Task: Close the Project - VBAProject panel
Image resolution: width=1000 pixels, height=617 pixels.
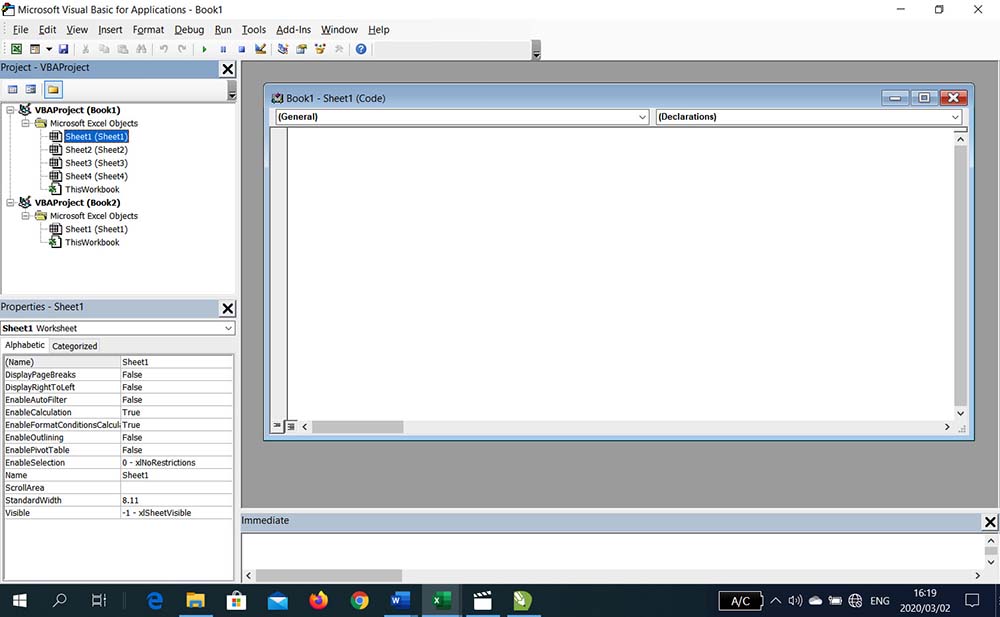Action: (x=228, y=69)
